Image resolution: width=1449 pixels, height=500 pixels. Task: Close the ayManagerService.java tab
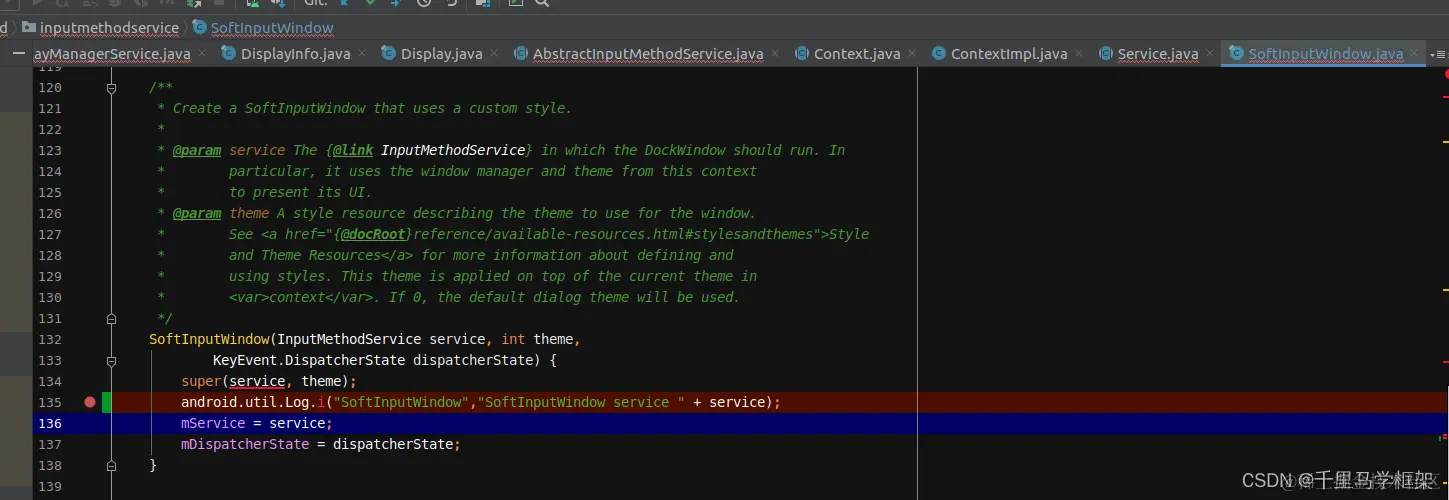[202, 54]
